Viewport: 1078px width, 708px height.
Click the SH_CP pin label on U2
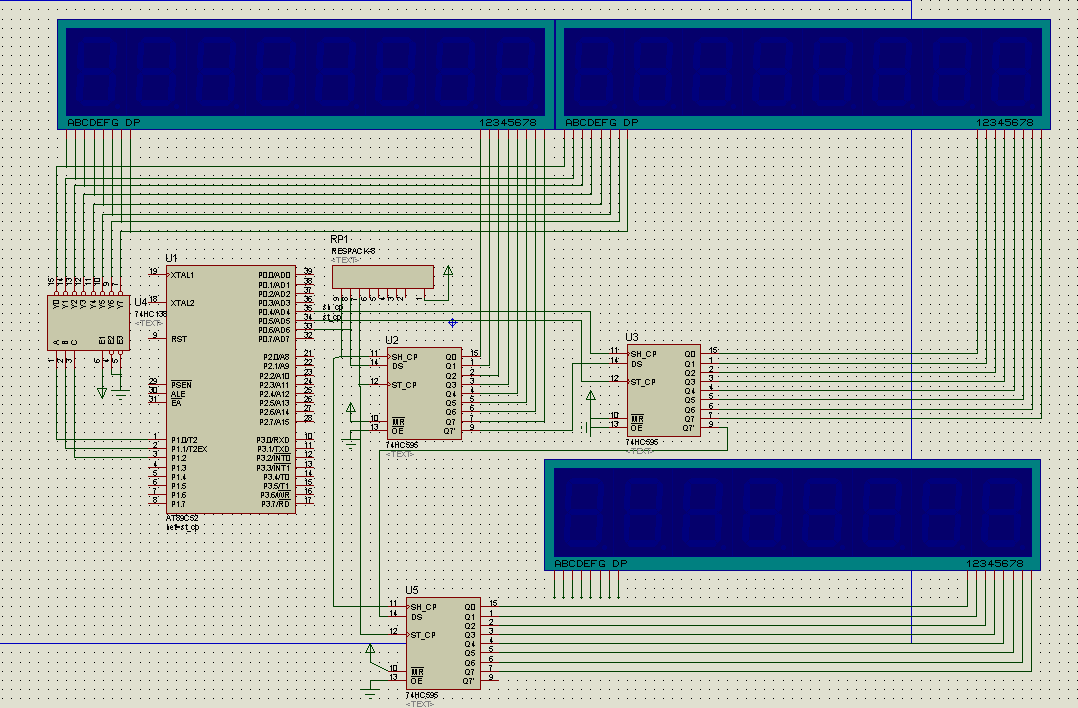[x=404, y=357]
